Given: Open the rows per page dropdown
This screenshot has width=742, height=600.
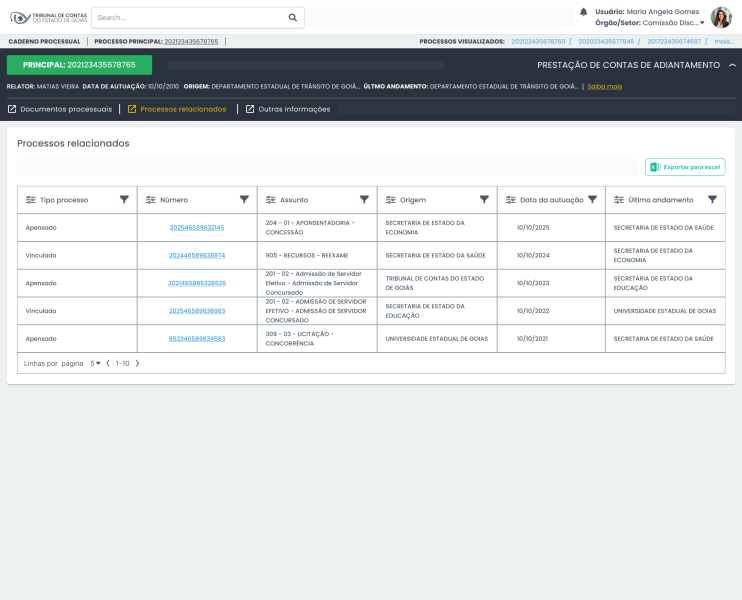Looking at the screenshot, I should click(96, 363).
